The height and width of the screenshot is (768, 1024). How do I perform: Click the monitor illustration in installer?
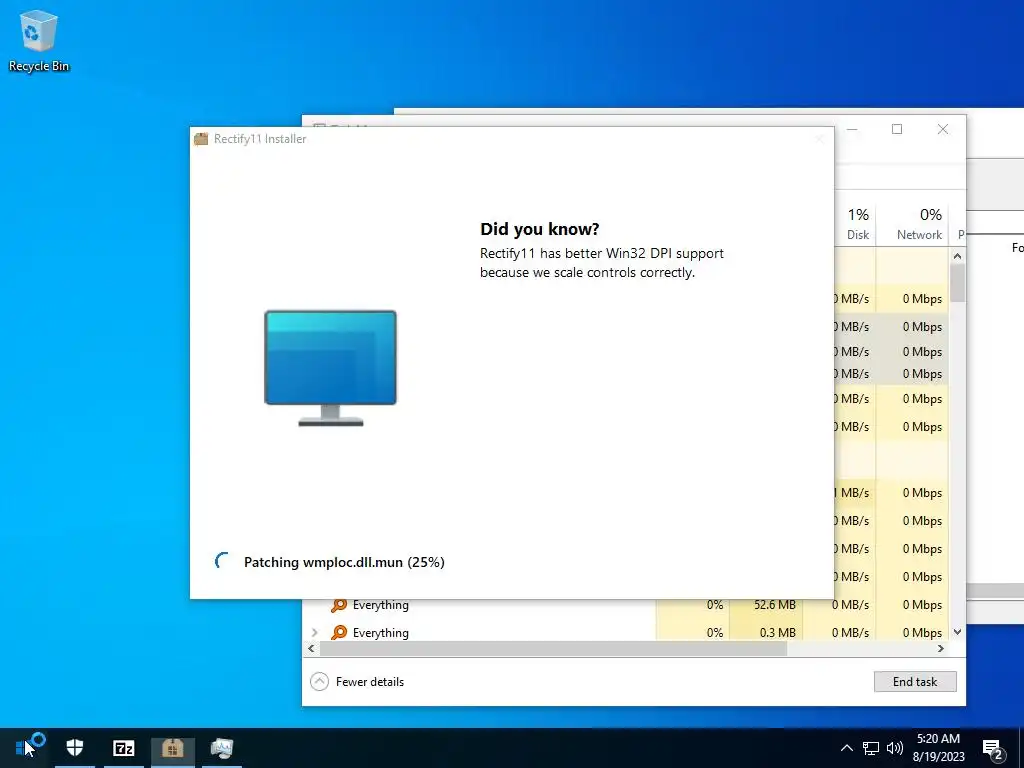tap(330, 368)
